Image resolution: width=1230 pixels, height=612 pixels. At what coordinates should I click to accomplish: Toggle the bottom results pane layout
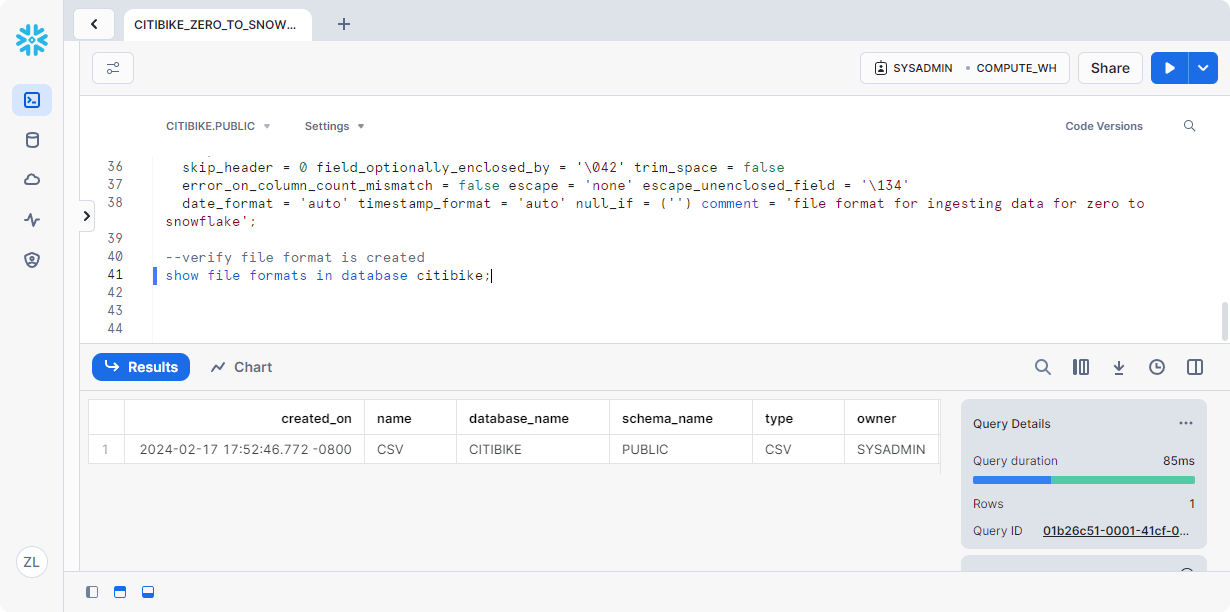click(148, 592)
